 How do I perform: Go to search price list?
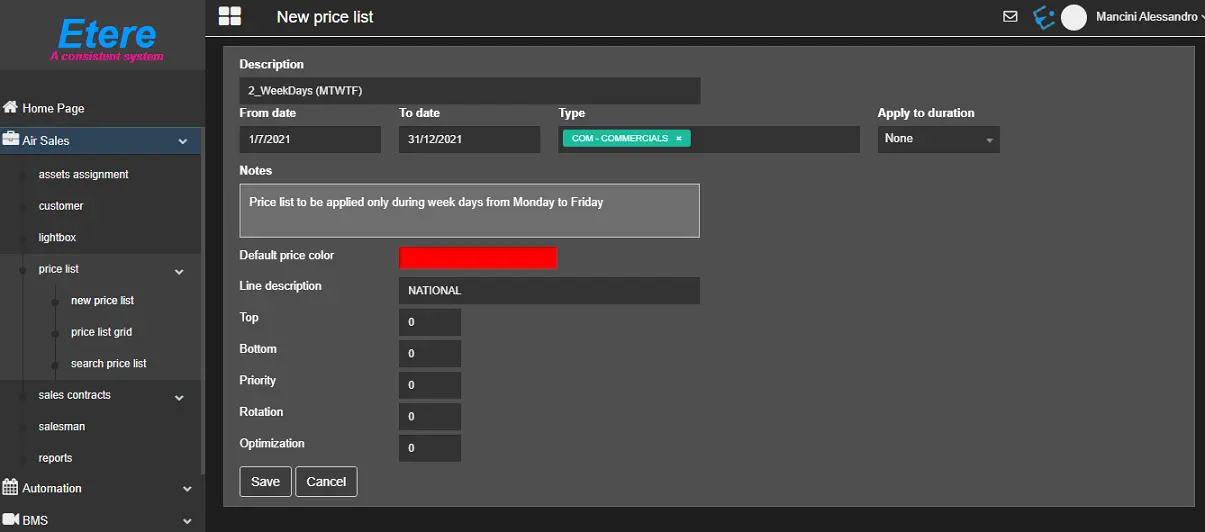coord(108,364)
